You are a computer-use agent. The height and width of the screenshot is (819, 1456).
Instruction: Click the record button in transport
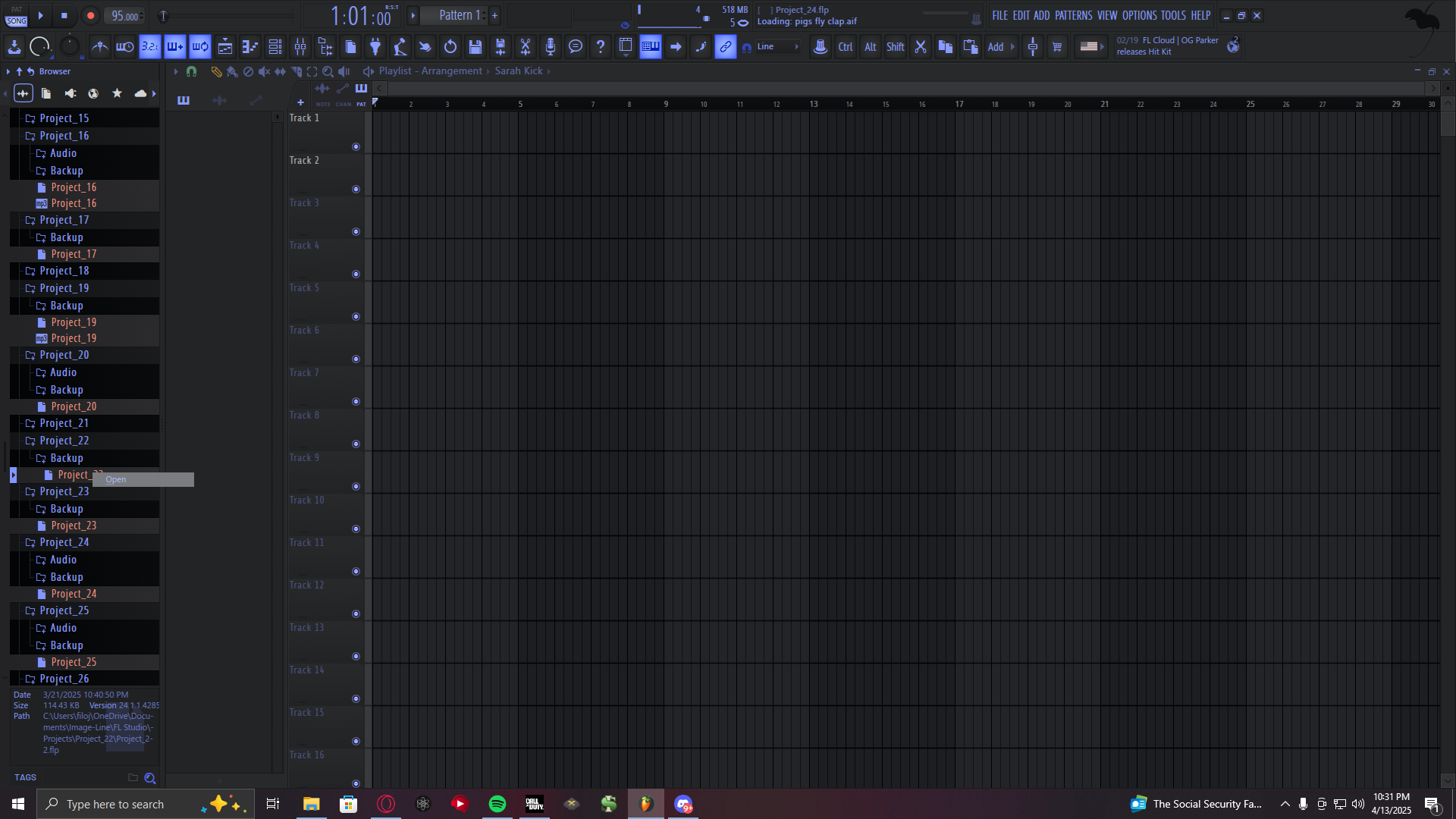coord(90,16)
